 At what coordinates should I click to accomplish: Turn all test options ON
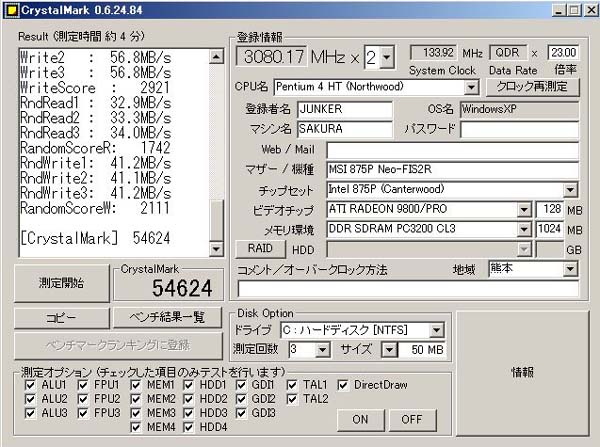coord(360,419)
